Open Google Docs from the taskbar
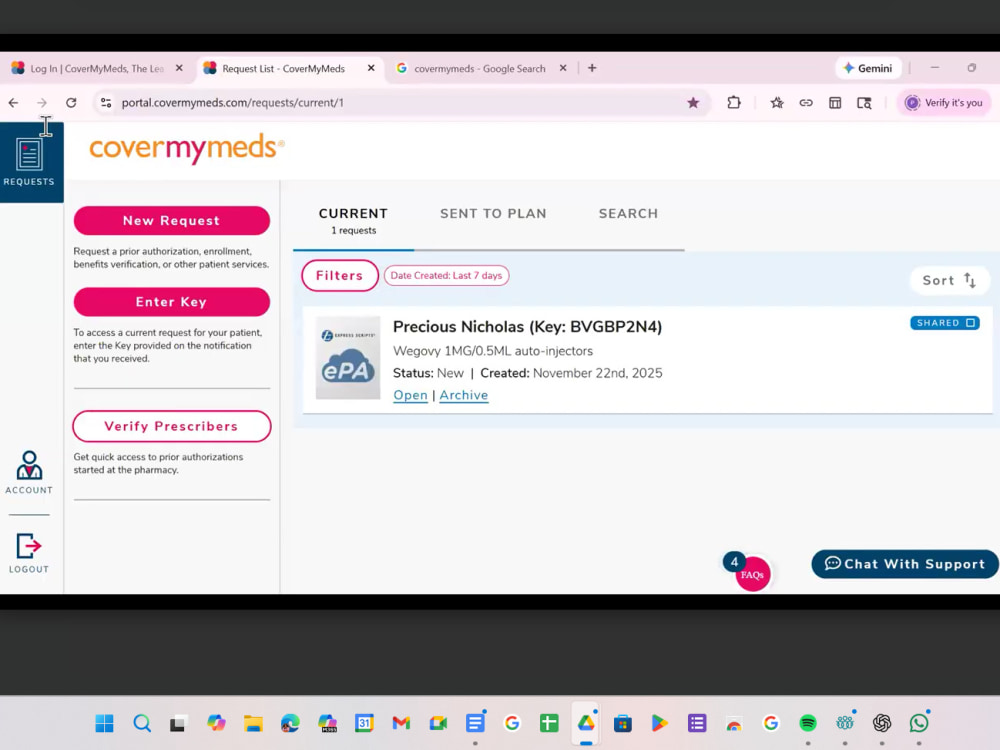 pyautogui.click(x=474, y=723)
